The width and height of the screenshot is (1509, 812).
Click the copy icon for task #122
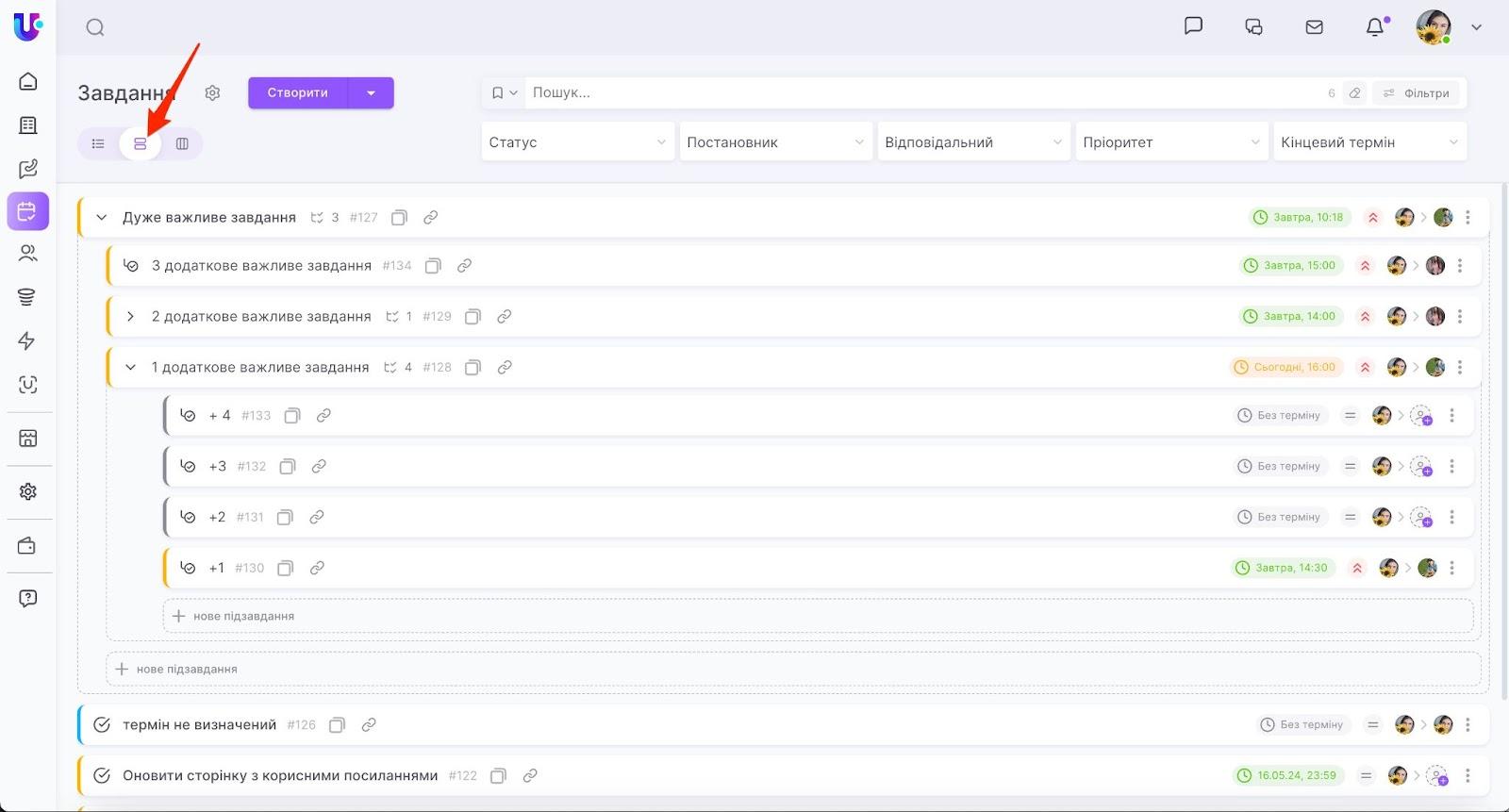pos(498,775)
